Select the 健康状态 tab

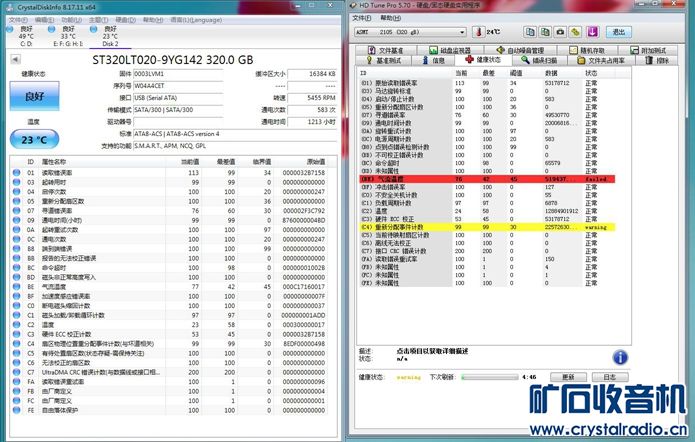click(x=483, y=59)
